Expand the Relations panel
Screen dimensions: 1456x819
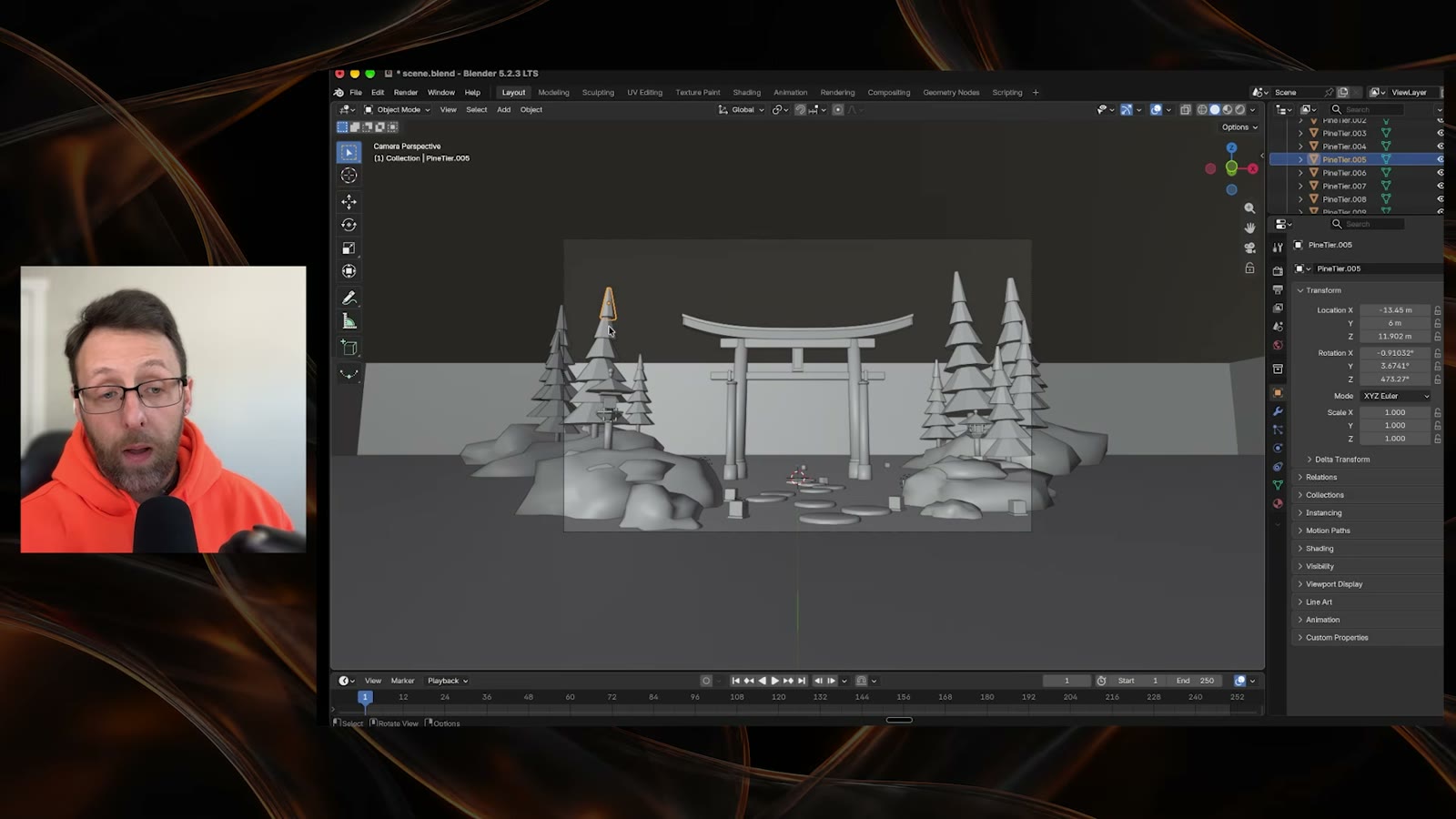click(x=1321, y=477)
